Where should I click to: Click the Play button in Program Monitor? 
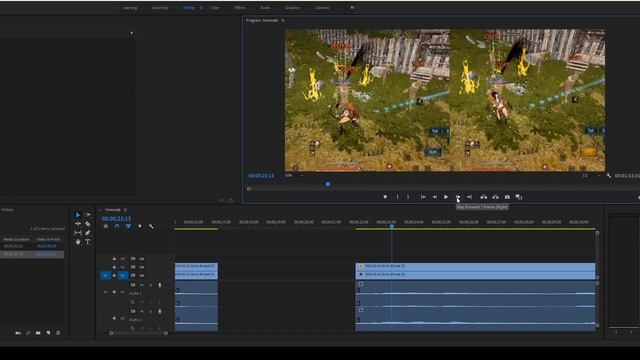(x=446, y=197)
